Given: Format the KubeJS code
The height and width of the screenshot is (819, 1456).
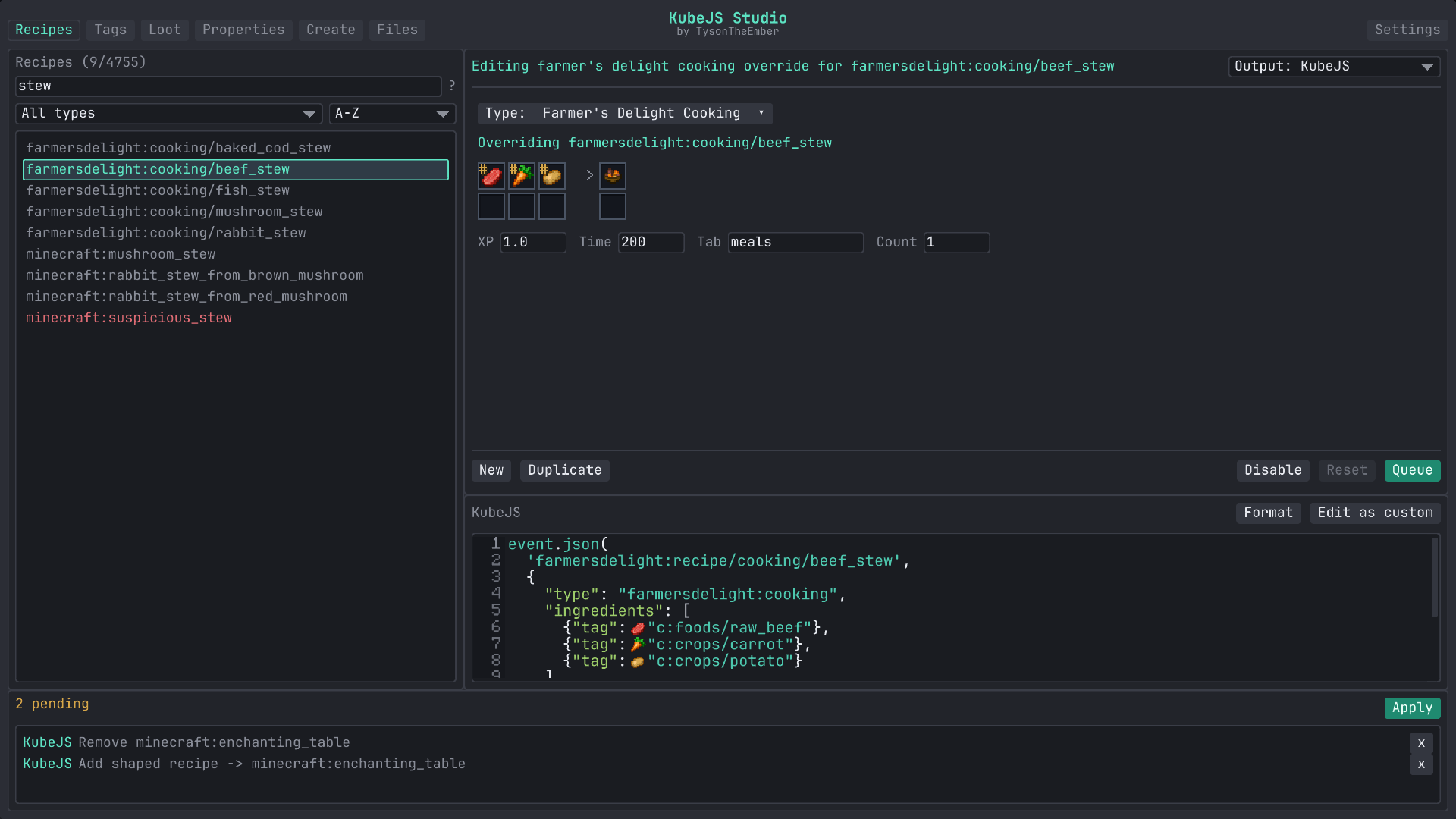Looking at the screenshot, I should pos(1269,513).
